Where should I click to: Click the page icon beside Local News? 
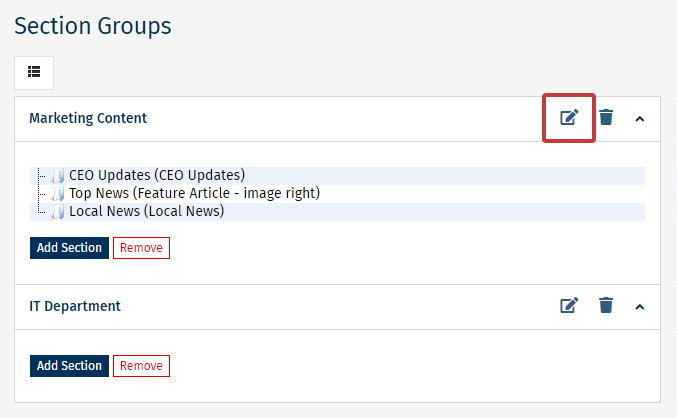pos(58,213)
